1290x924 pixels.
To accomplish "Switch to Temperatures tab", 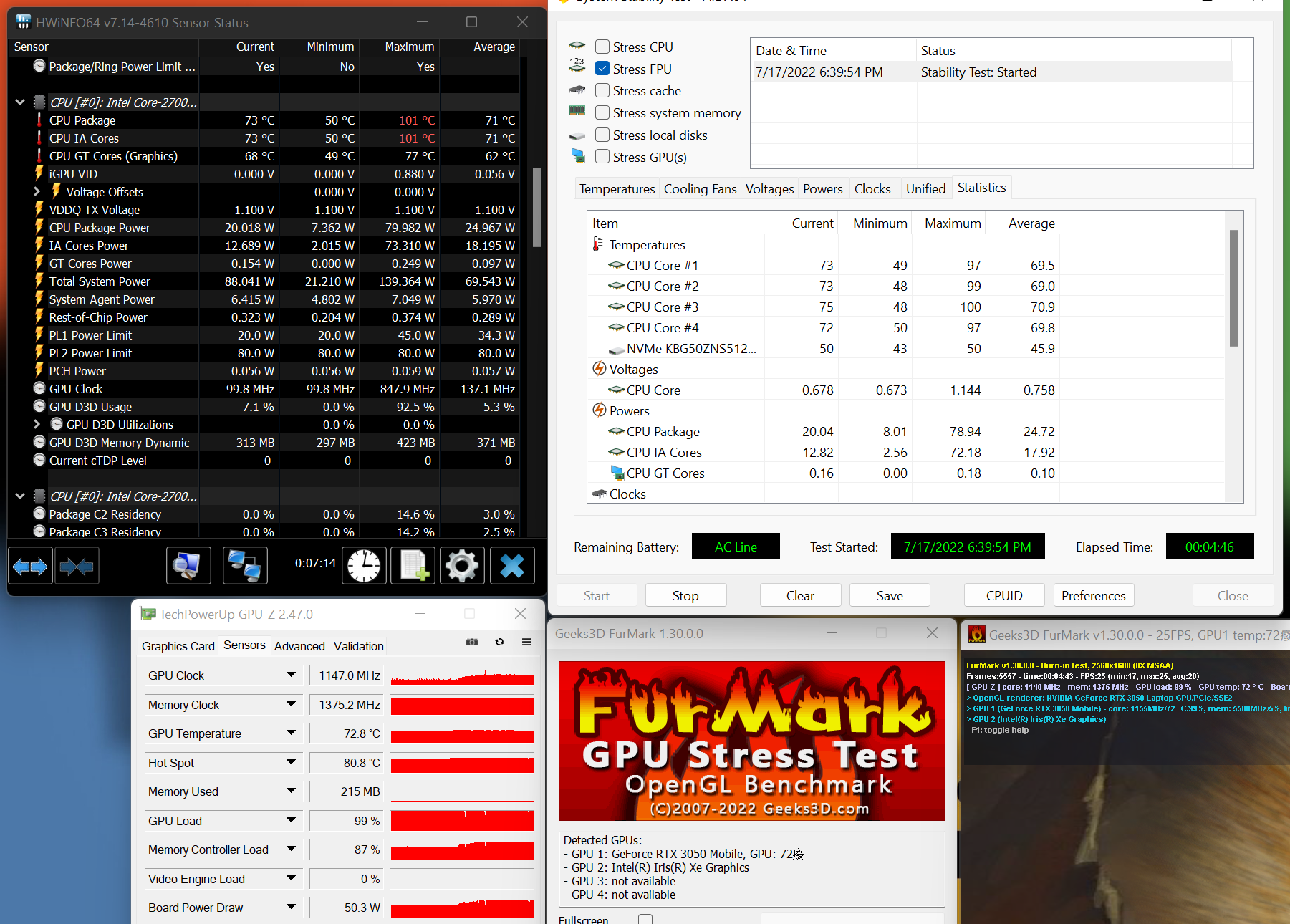I will pos(617,188).
